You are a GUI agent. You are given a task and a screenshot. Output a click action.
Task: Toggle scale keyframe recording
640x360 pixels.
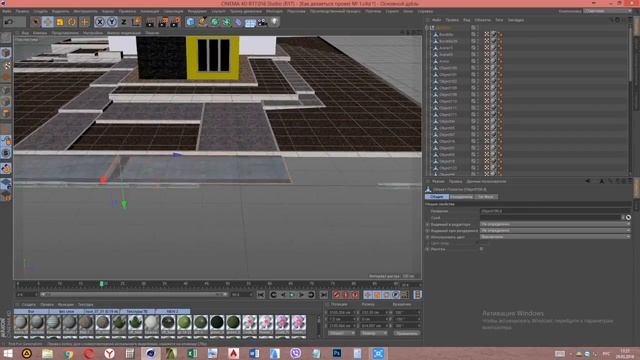point(377,295)
